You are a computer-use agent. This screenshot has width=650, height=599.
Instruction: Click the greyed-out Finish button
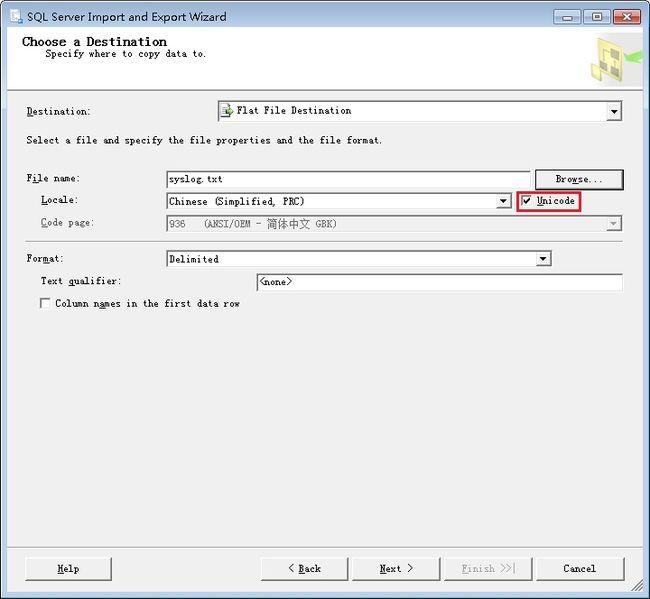[x=488, y=569]
